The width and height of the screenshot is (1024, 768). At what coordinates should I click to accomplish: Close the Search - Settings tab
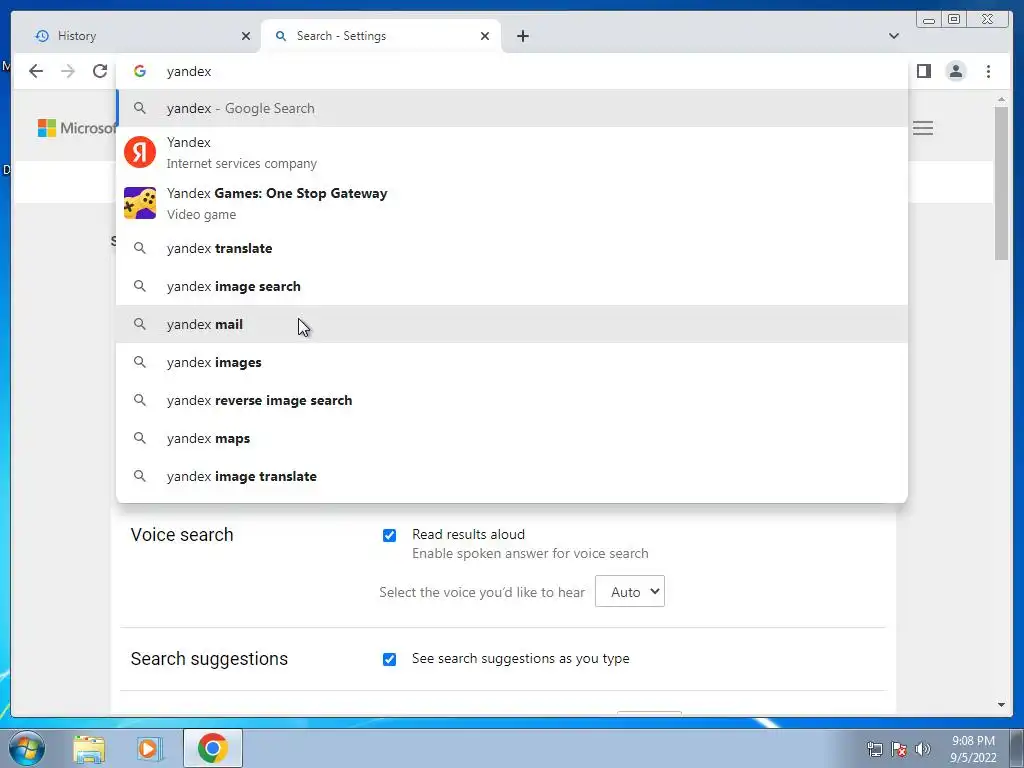pos(485,36)
